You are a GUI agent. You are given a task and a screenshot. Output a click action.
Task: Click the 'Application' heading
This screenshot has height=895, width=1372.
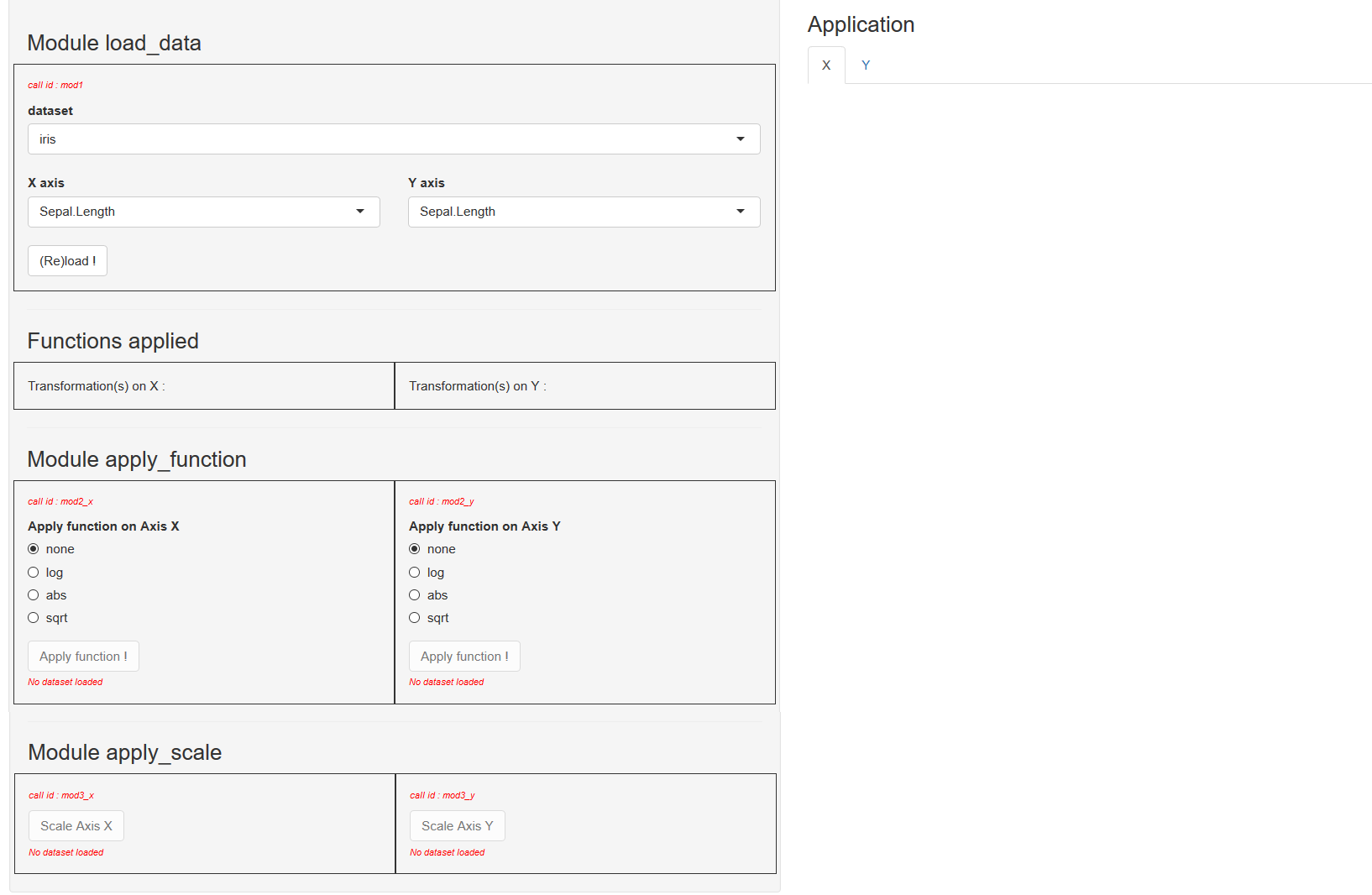click(x=861, y=24)
